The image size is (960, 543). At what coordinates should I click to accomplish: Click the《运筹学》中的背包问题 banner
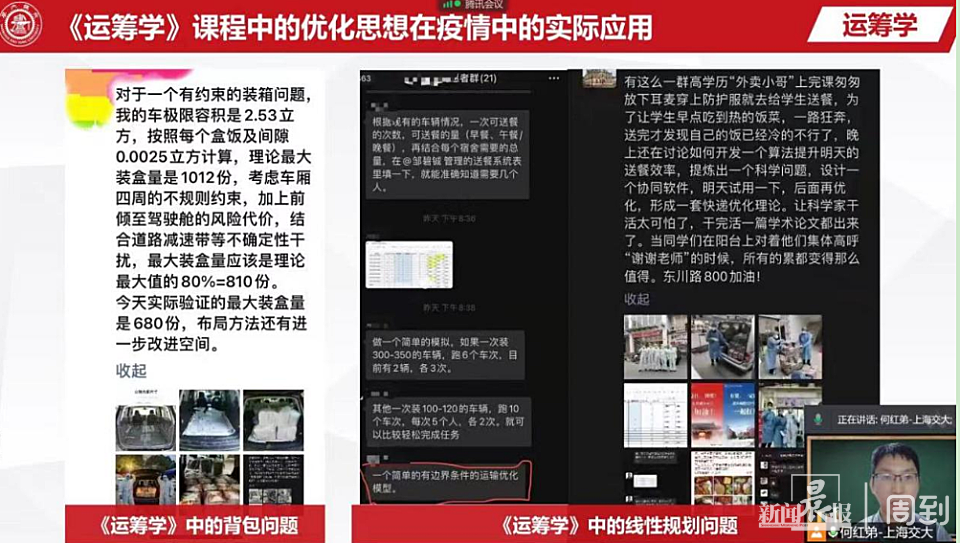[x=200, y=525]
